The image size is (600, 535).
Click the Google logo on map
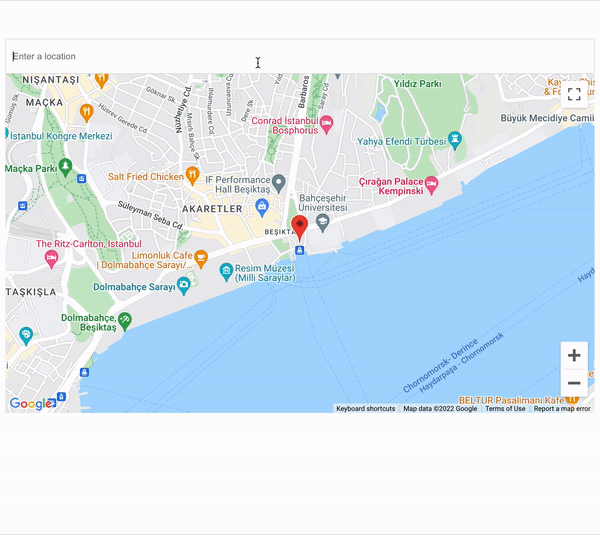click(31, 403)
